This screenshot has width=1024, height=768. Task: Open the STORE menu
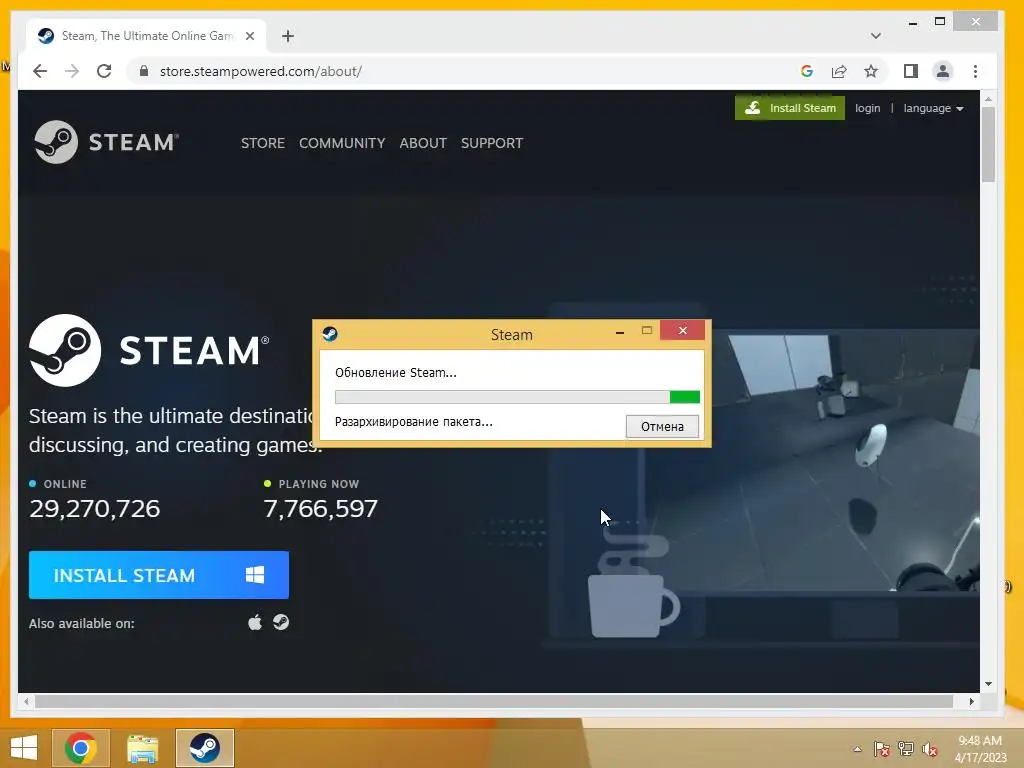click(x=263, y=143)
